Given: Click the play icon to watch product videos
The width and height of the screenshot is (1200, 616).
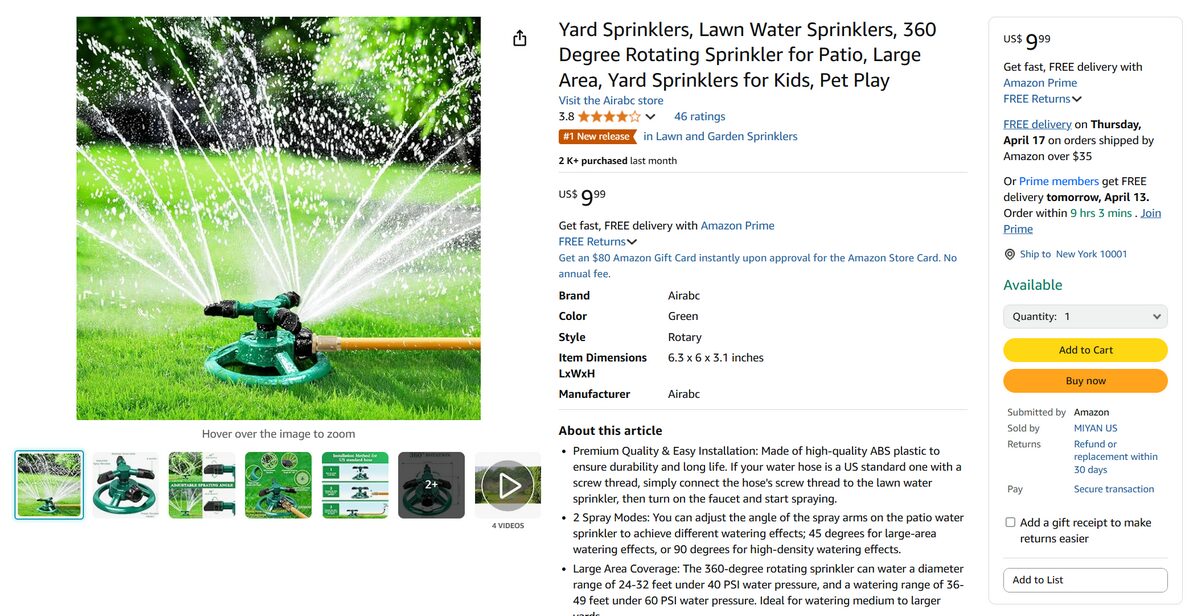Looking at the screenshot, I should point(508,485).
